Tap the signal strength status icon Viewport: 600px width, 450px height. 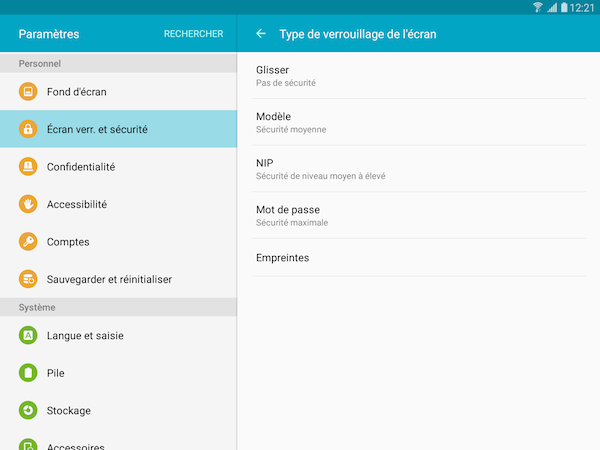(x=552, y=7)
